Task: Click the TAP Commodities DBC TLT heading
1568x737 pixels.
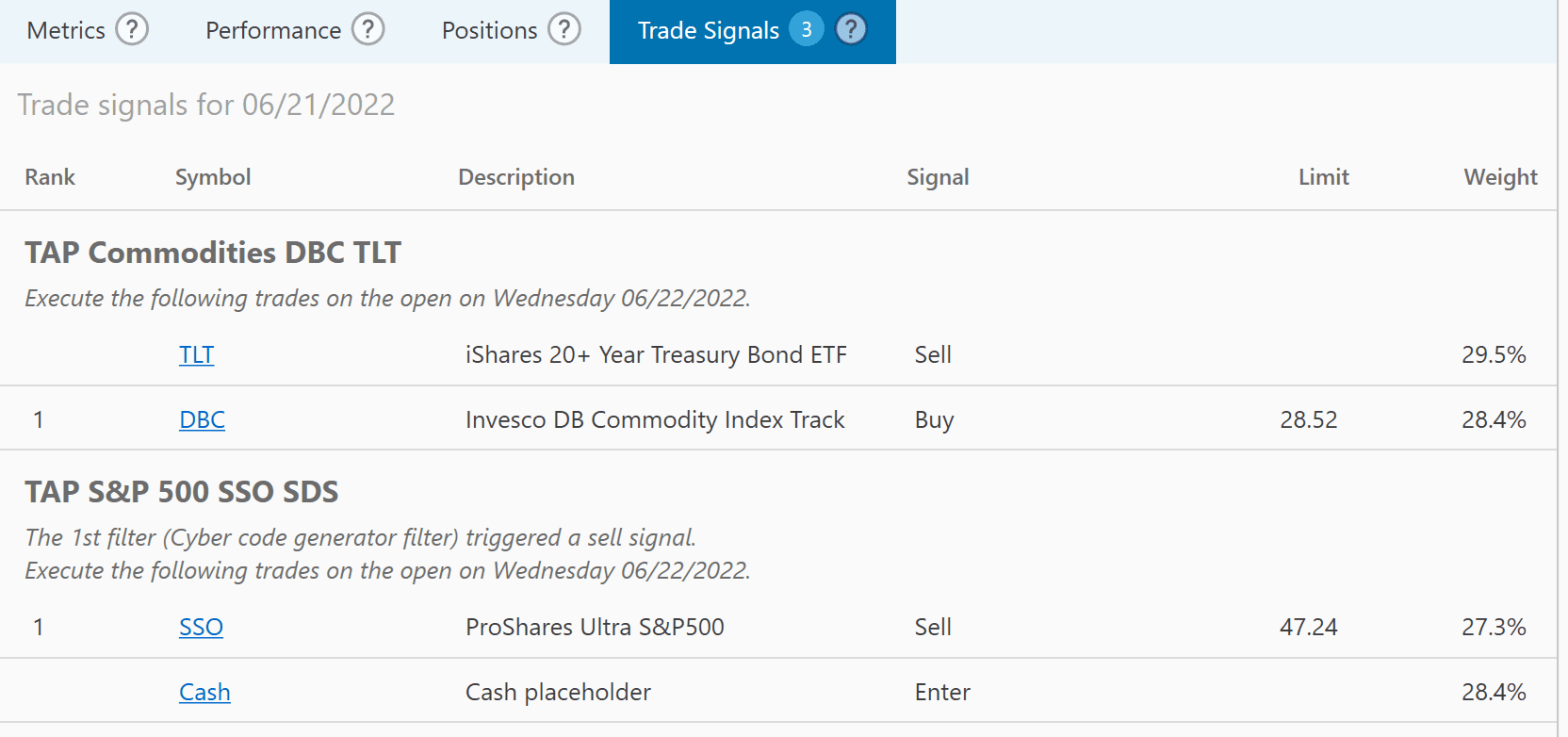Action: (213, 253)
